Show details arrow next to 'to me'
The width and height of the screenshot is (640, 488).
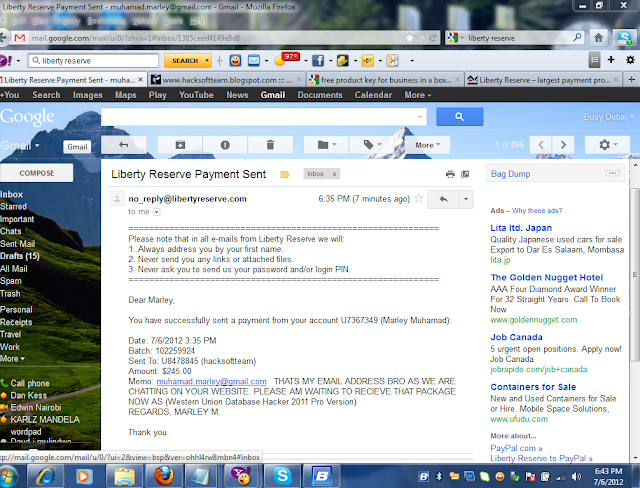[x=156, y=212]
